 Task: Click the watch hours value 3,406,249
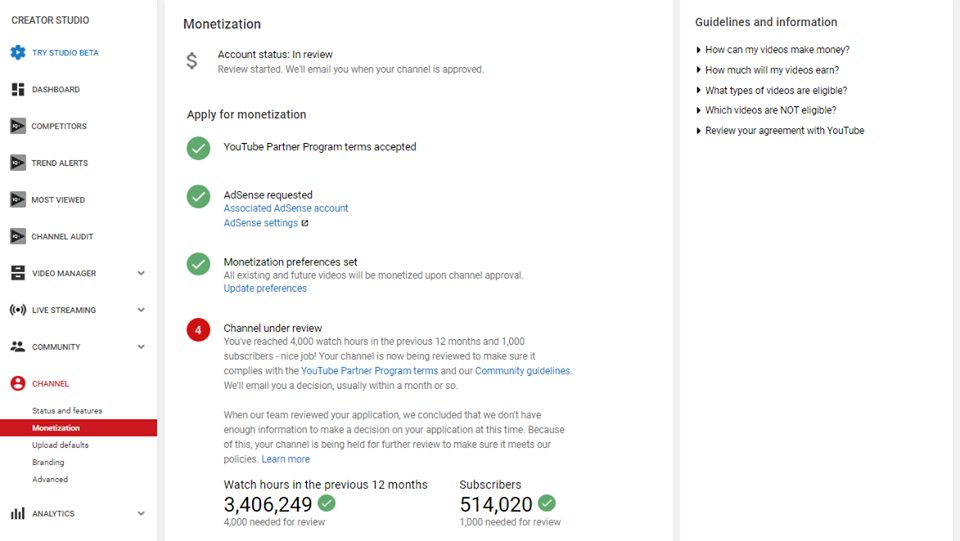click(x=268, y=504)
